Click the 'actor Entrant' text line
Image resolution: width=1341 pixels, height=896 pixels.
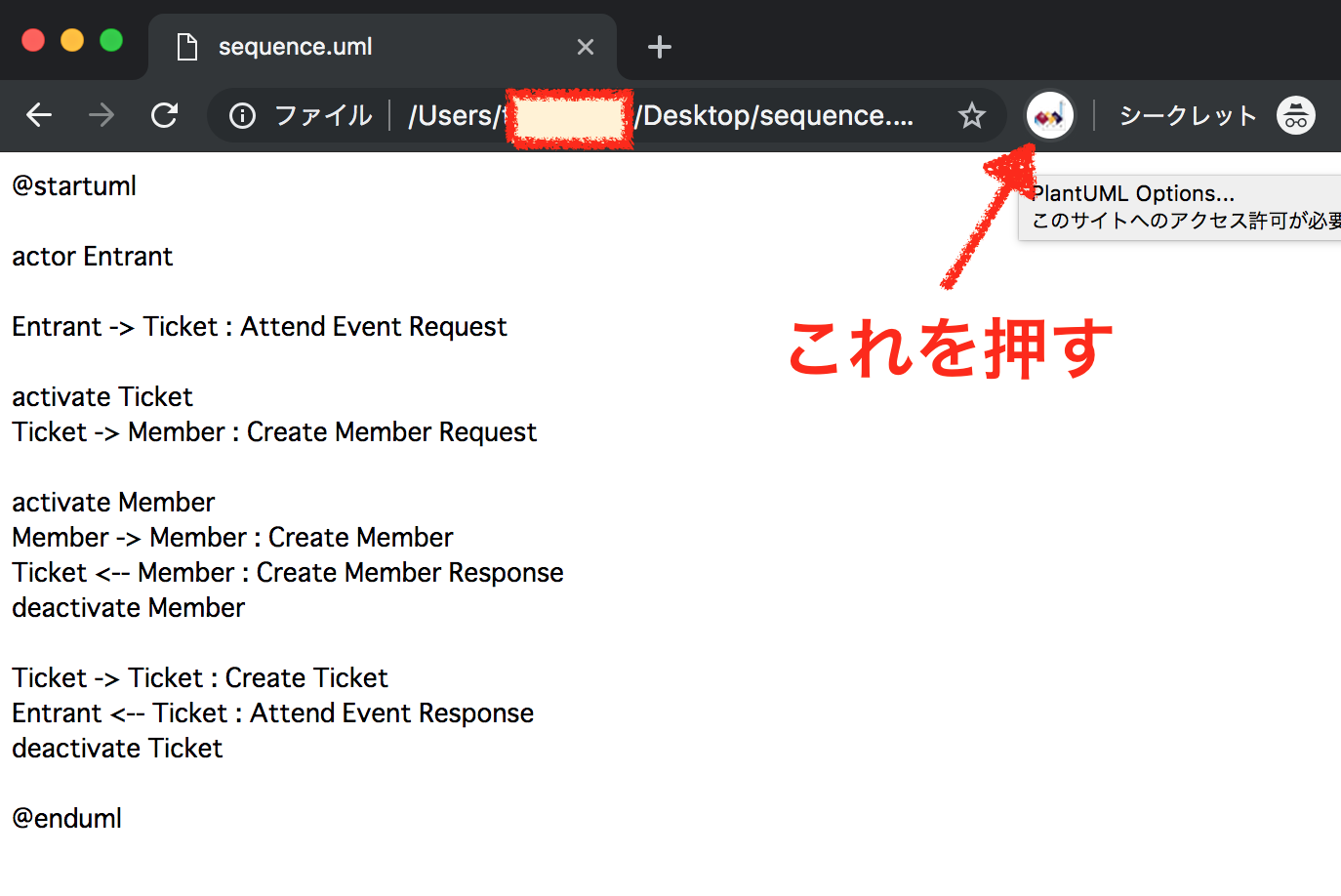[92, 256]
